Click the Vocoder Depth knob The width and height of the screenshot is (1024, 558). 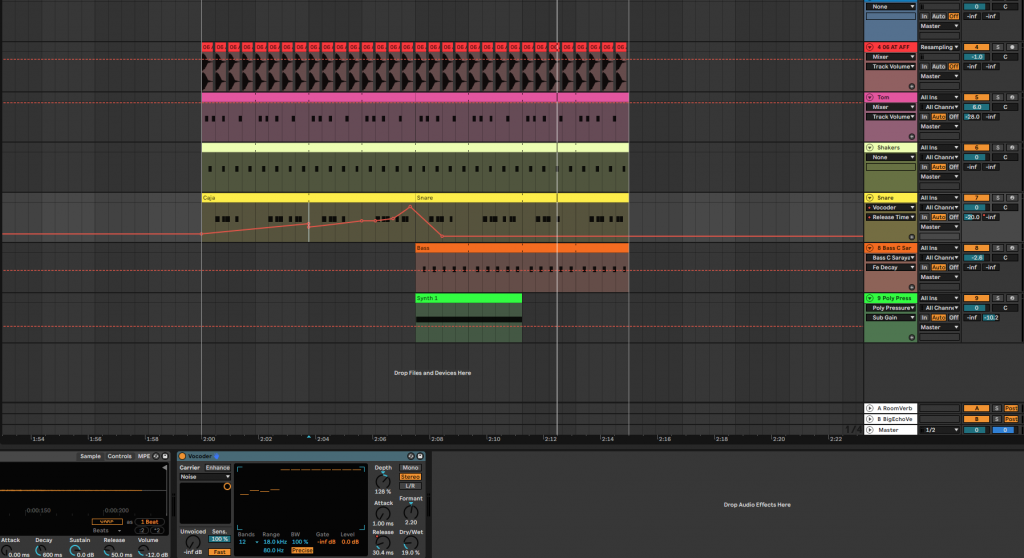click(x=383, y=482)
